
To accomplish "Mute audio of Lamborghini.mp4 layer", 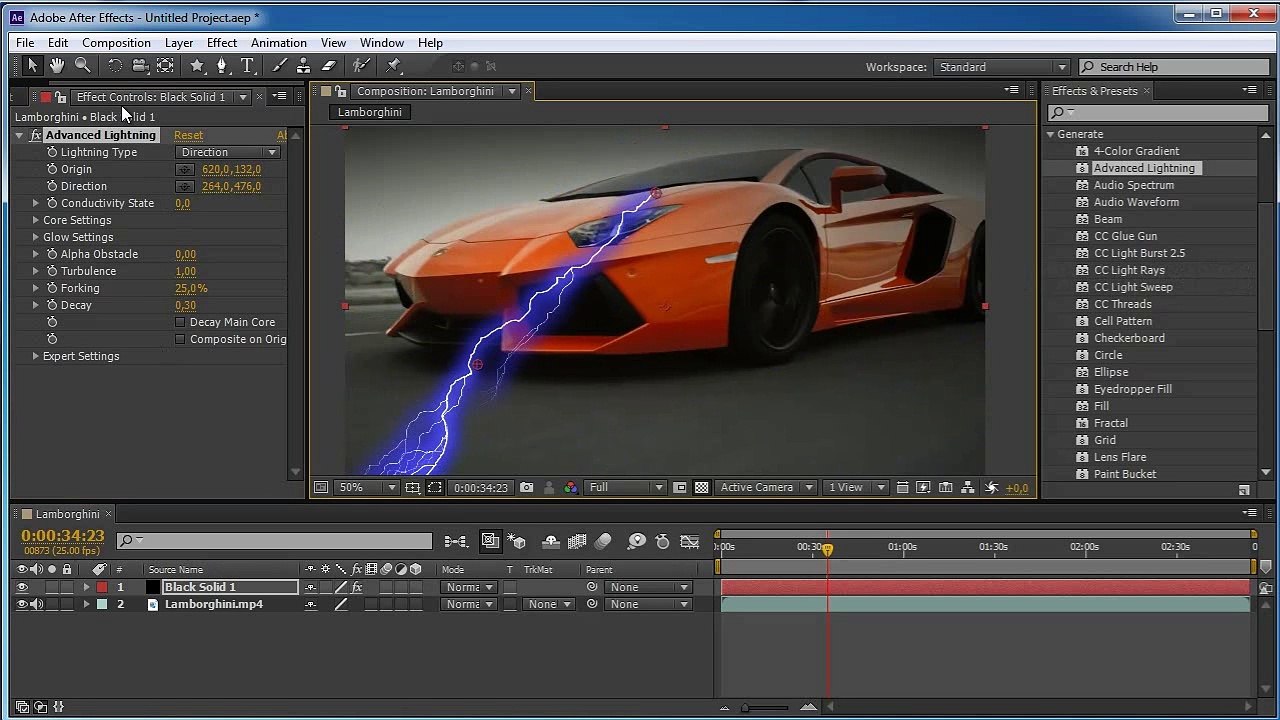I will [x=37, y=605].
